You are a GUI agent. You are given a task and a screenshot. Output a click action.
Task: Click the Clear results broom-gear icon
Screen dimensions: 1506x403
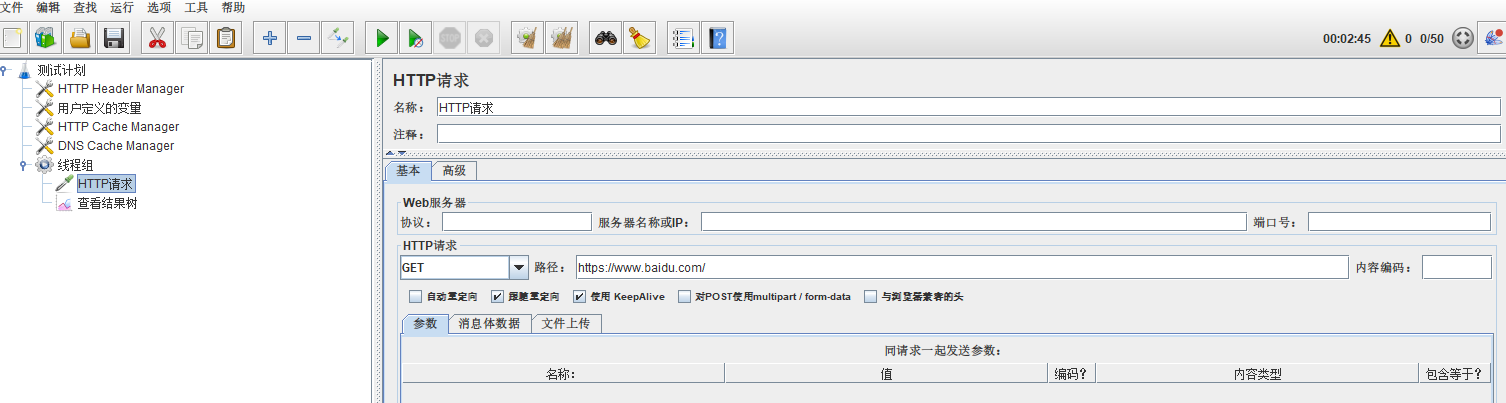pyautogui.click(x=527, y=39)
